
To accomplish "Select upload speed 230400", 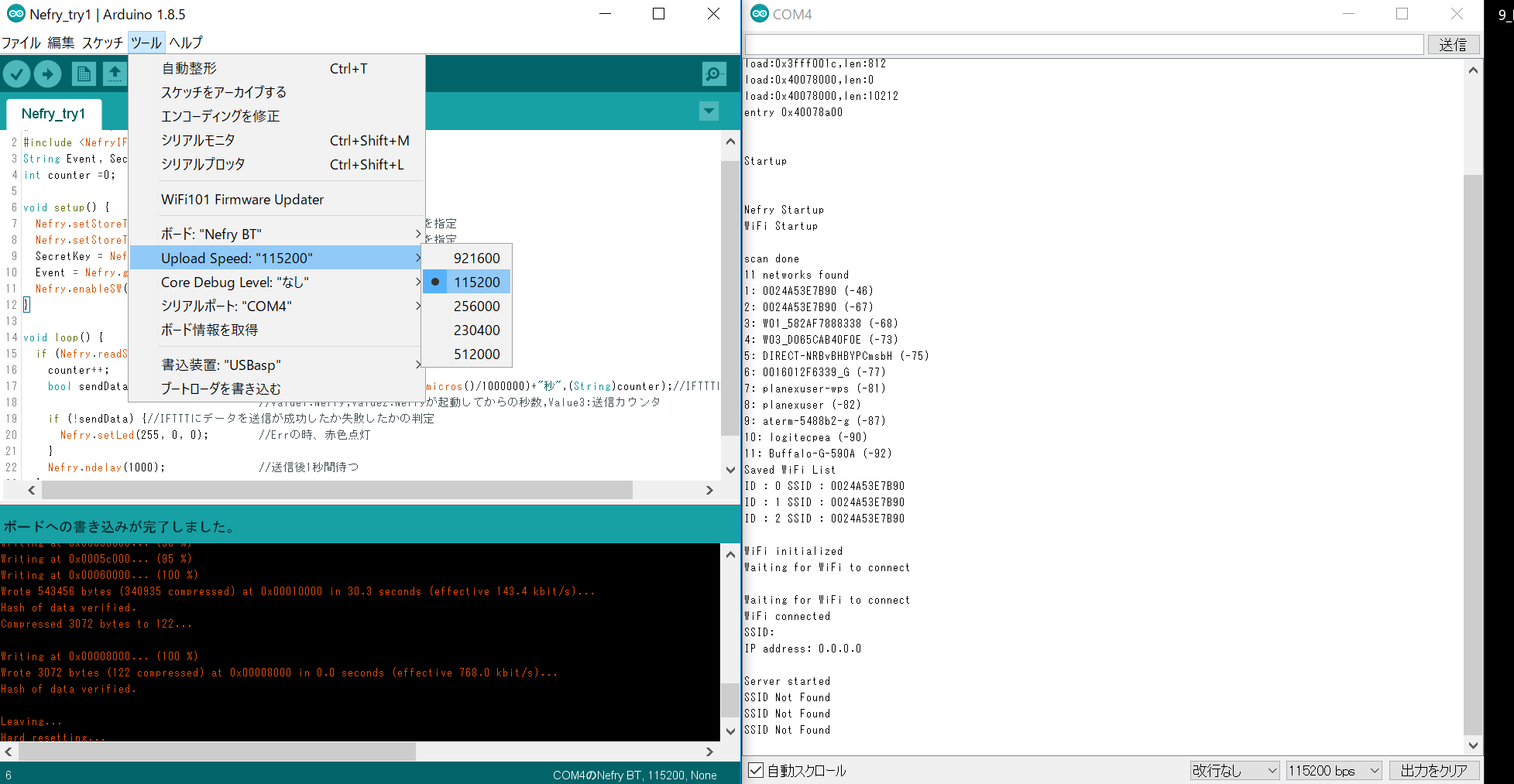I will coord(467,330).
